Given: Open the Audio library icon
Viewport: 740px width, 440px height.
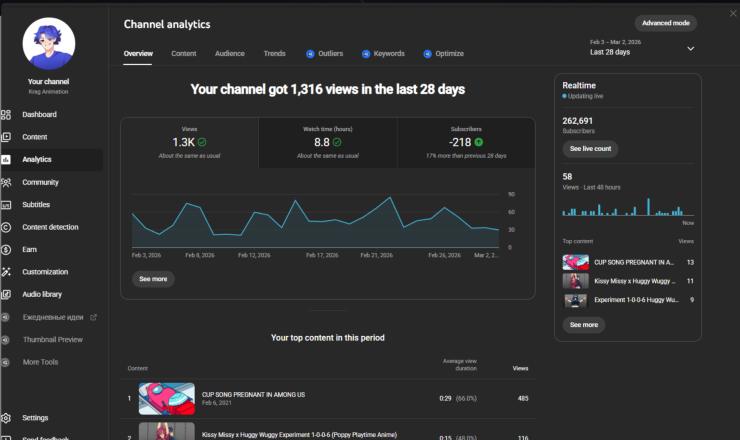Looking at the screenshot, I should click(x=6, y=294).
